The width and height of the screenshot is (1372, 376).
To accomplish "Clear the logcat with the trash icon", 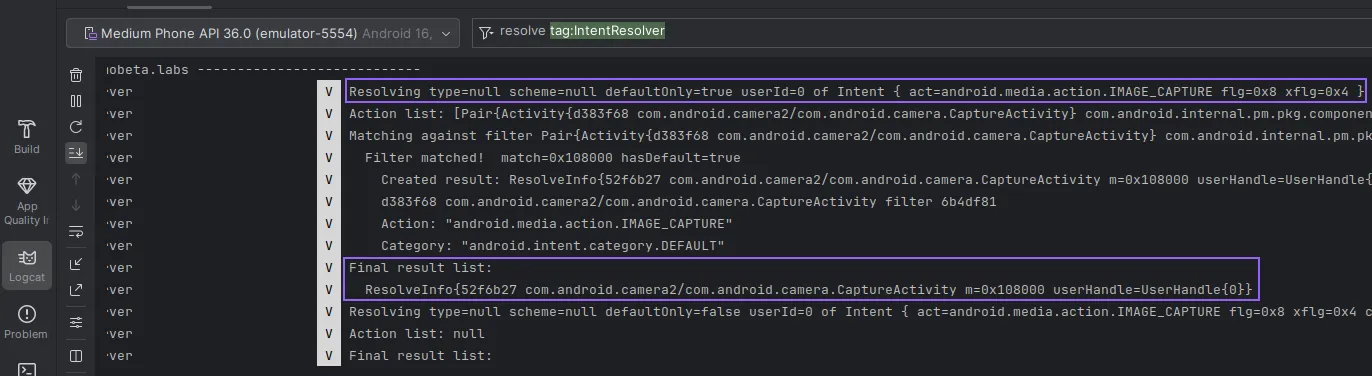I will 76,75.
